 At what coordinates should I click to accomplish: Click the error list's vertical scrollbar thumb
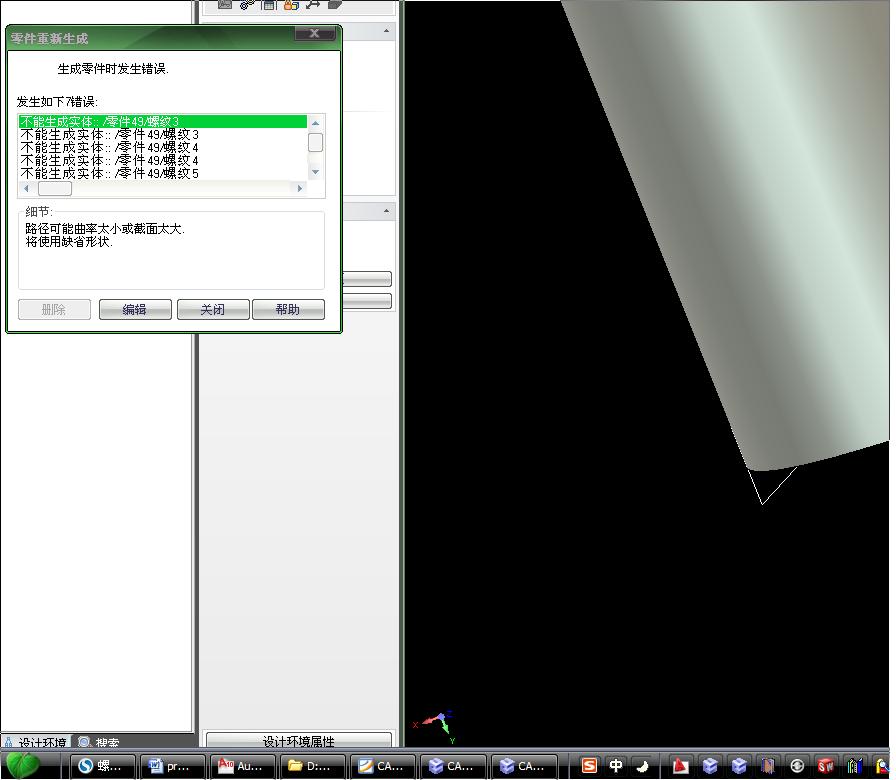click(x=315, y=143)
